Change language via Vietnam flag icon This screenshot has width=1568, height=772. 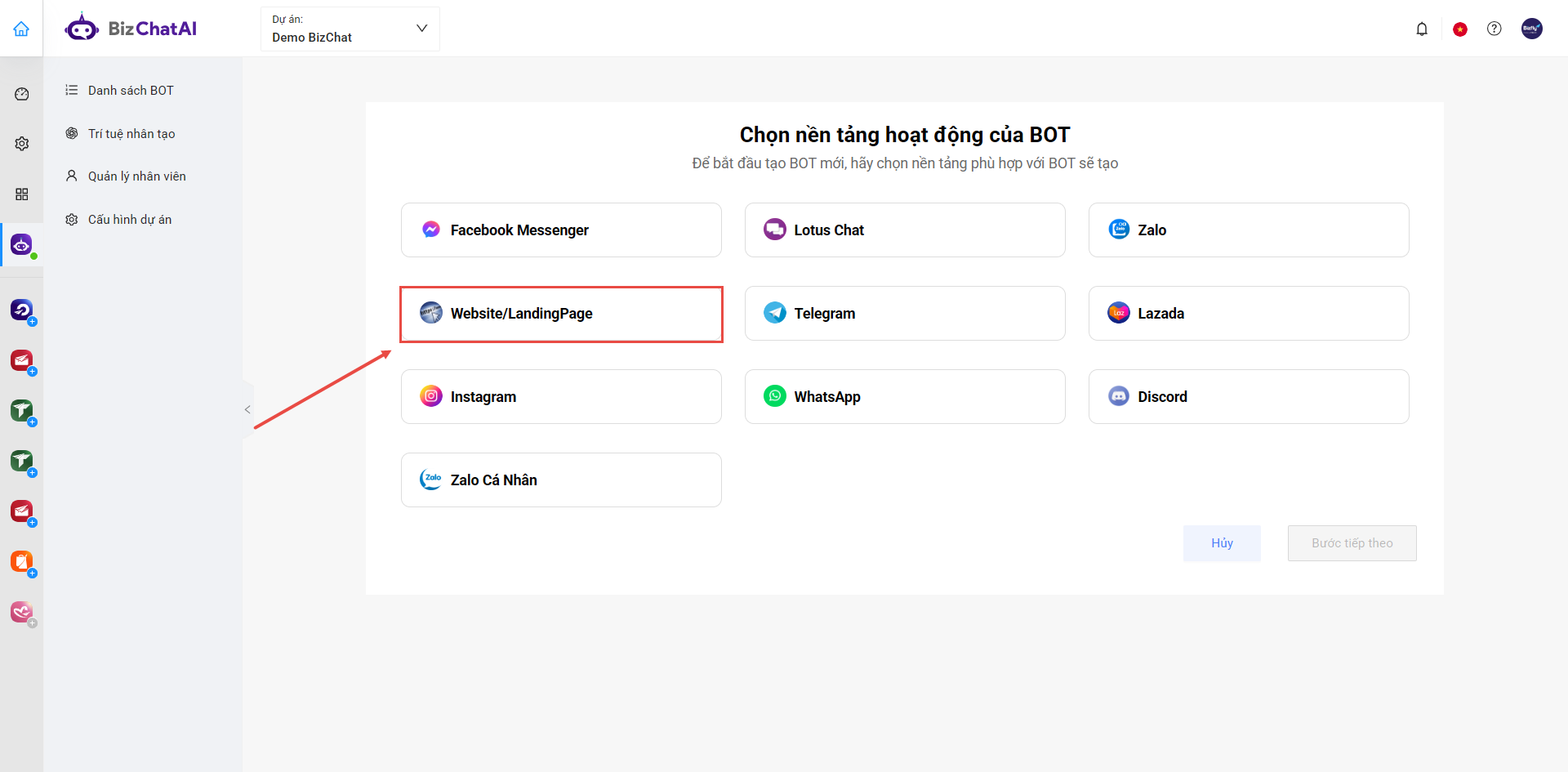point(1460,29)
